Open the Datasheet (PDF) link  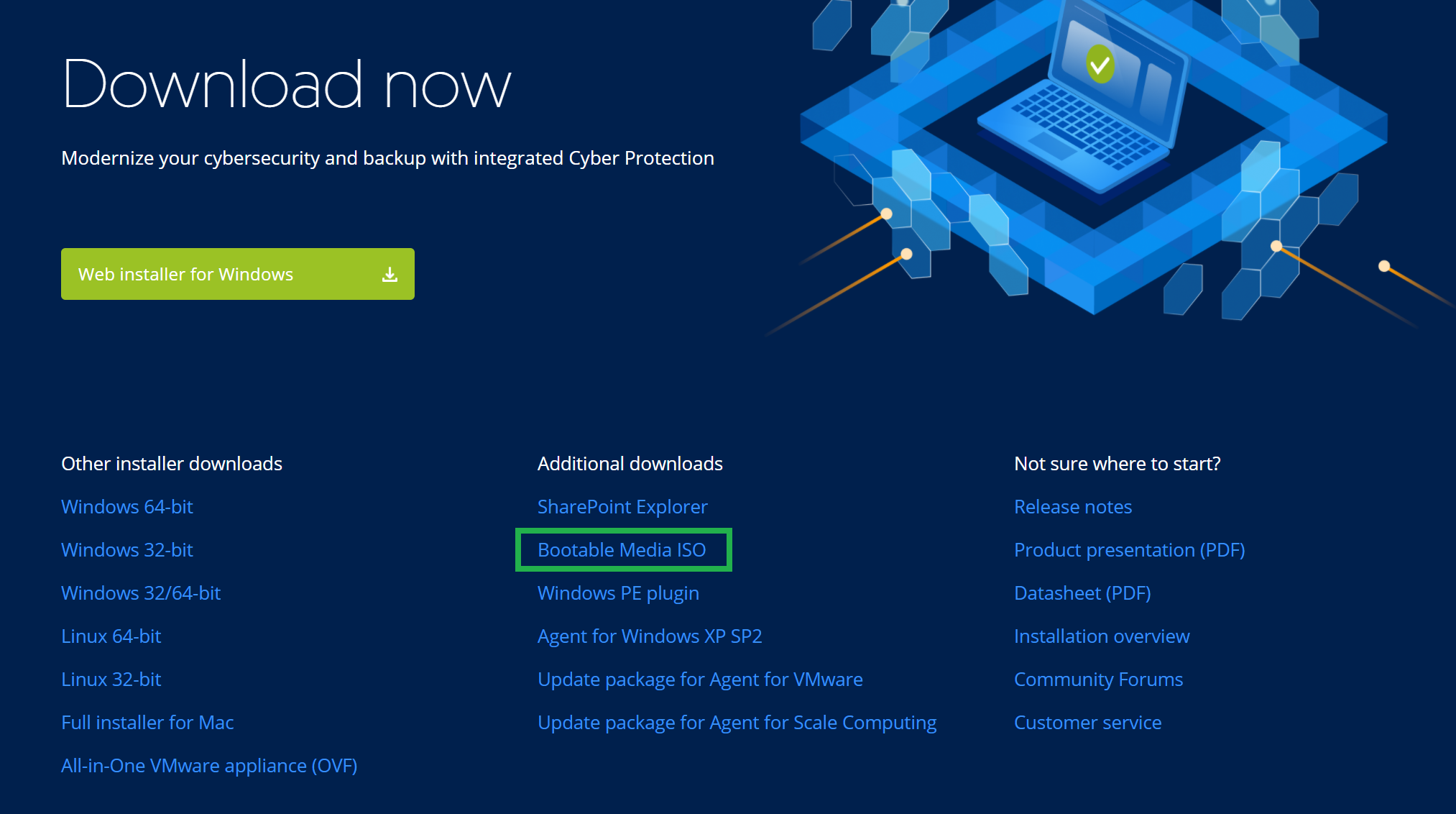[1082, 593]
